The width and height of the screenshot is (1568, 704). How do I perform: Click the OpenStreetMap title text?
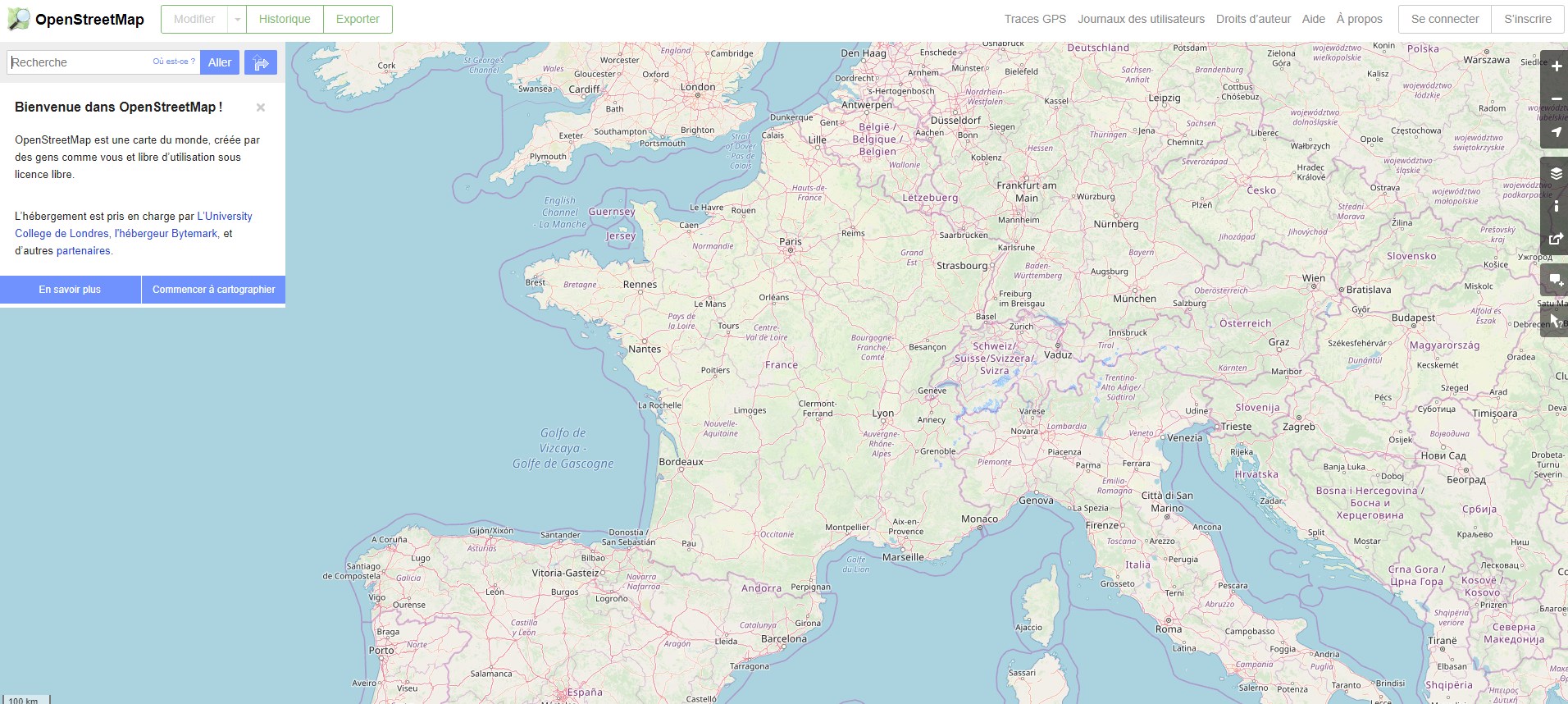pos(89,20)
